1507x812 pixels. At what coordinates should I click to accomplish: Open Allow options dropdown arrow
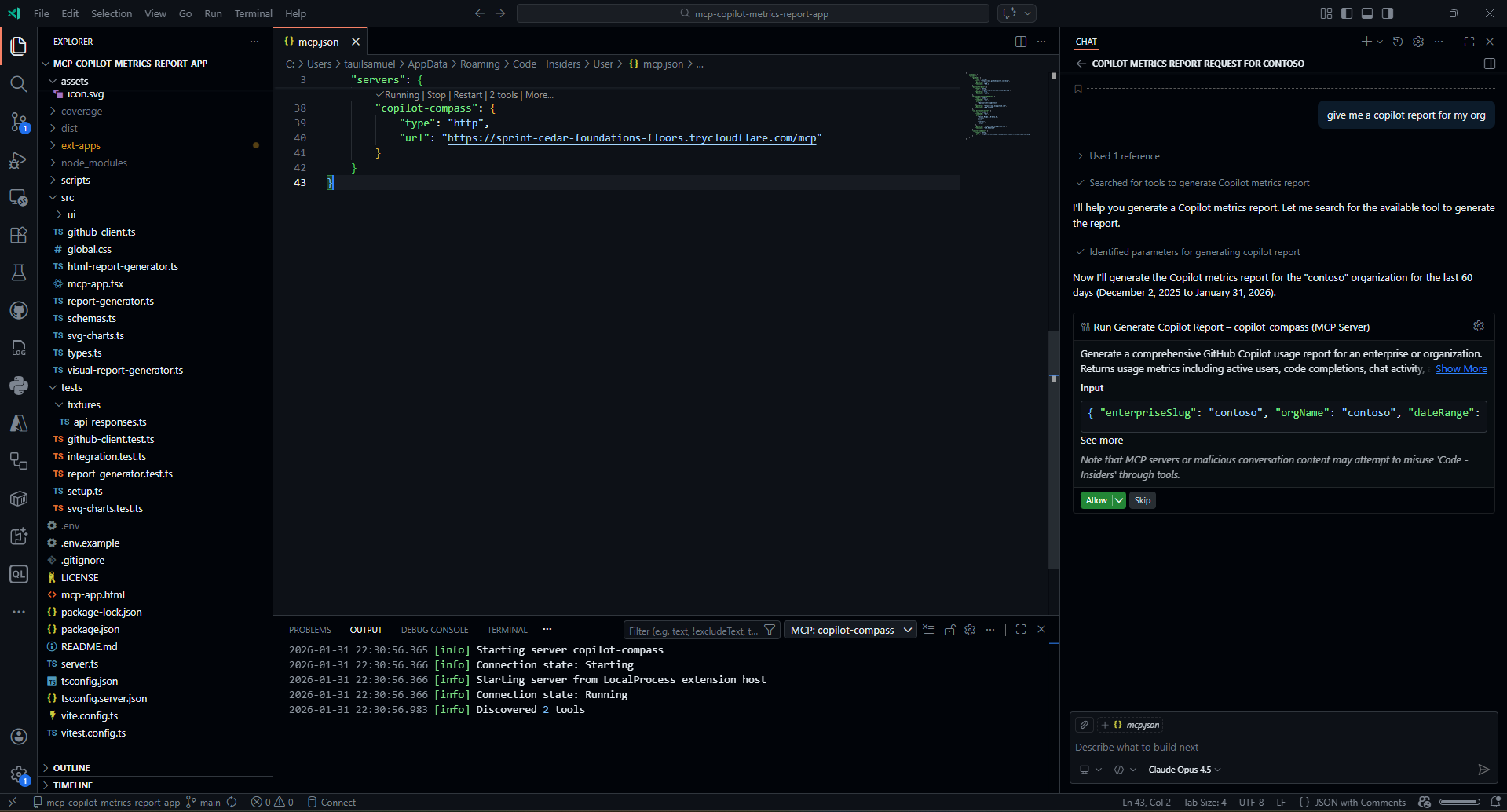[x=1119, y=500]
